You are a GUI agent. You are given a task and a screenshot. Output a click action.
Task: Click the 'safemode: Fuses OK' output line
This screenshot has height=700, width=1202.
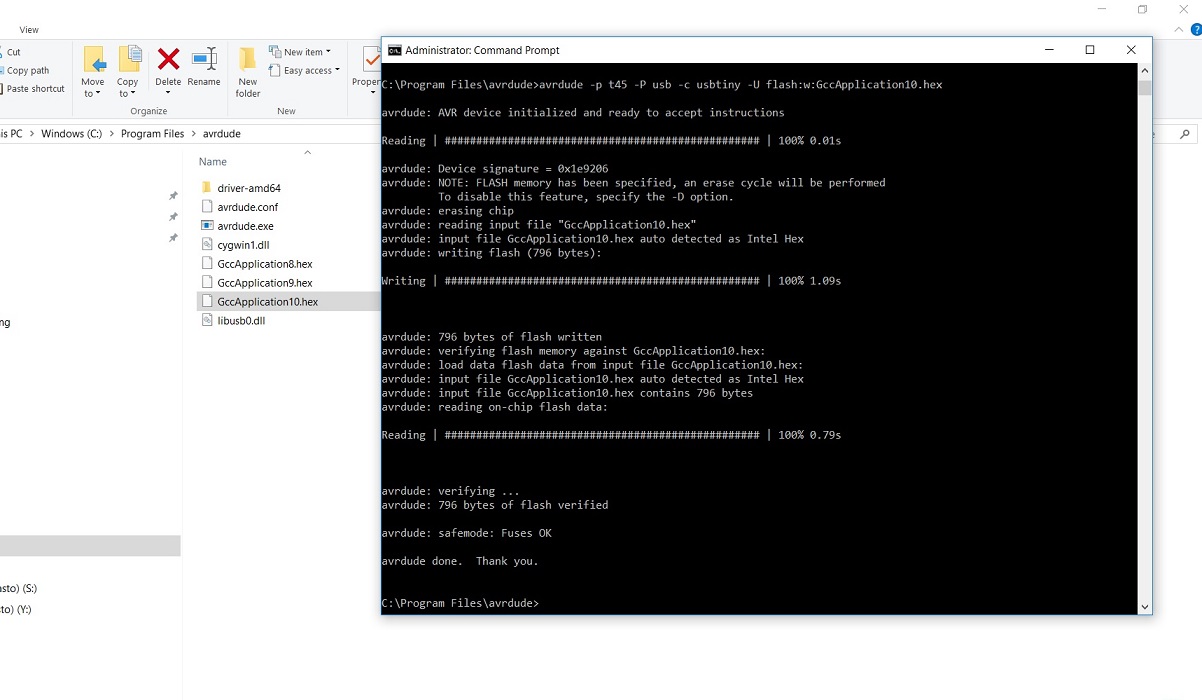pyautogui.click(x=466, y=533)
